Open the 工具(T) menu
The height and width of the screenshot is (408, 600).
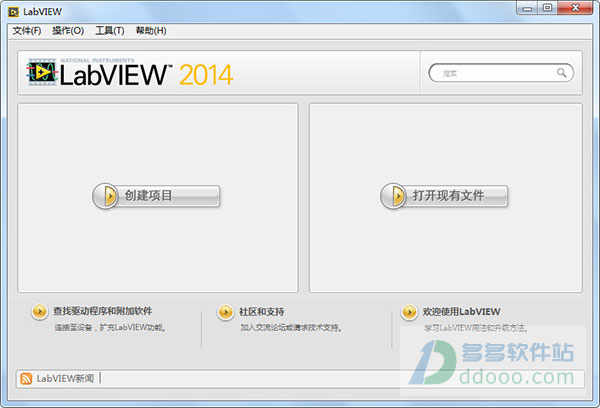(110, 31)
